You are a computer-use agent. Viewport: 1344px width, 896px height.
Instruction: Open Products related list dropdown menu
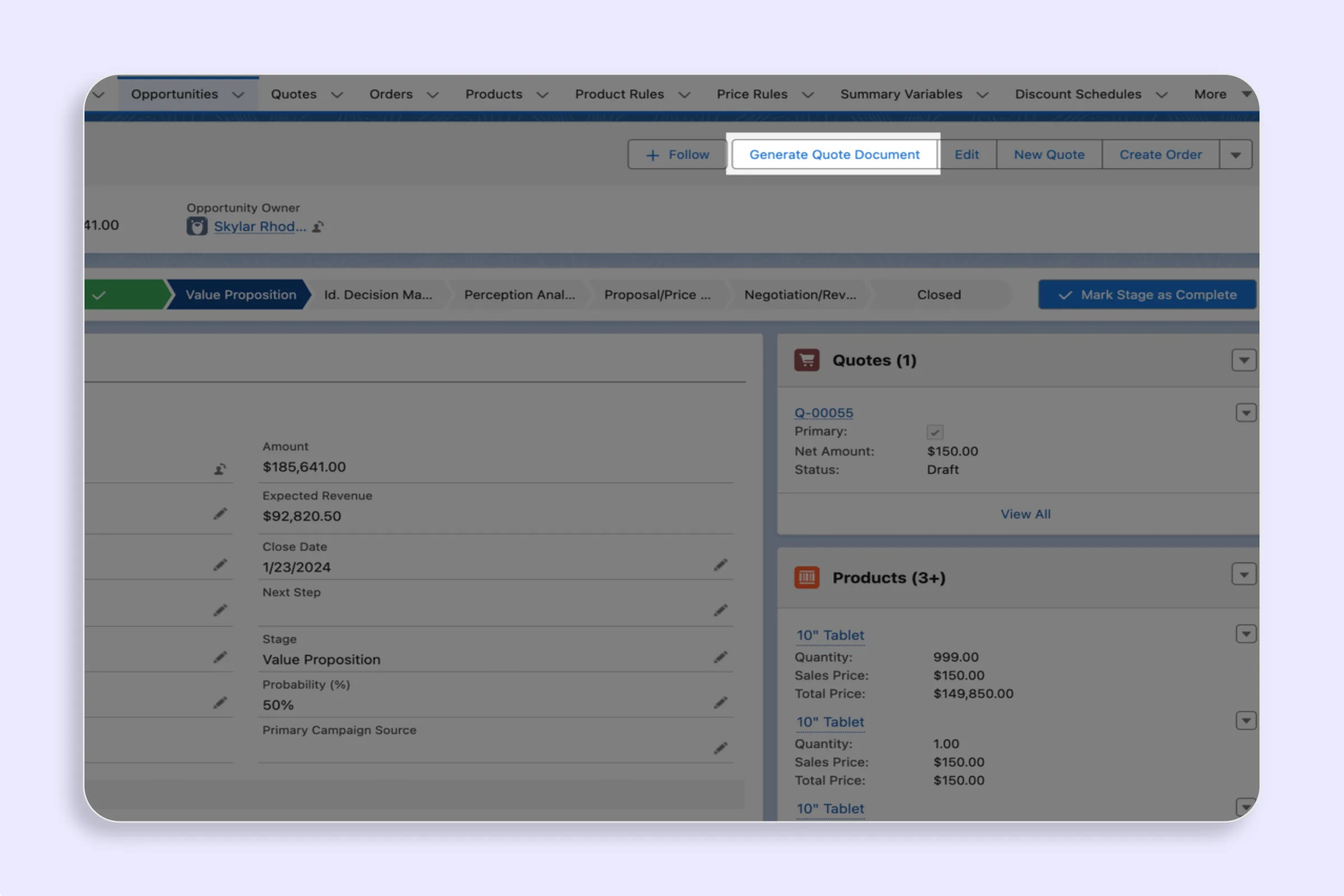[1243, 575]
